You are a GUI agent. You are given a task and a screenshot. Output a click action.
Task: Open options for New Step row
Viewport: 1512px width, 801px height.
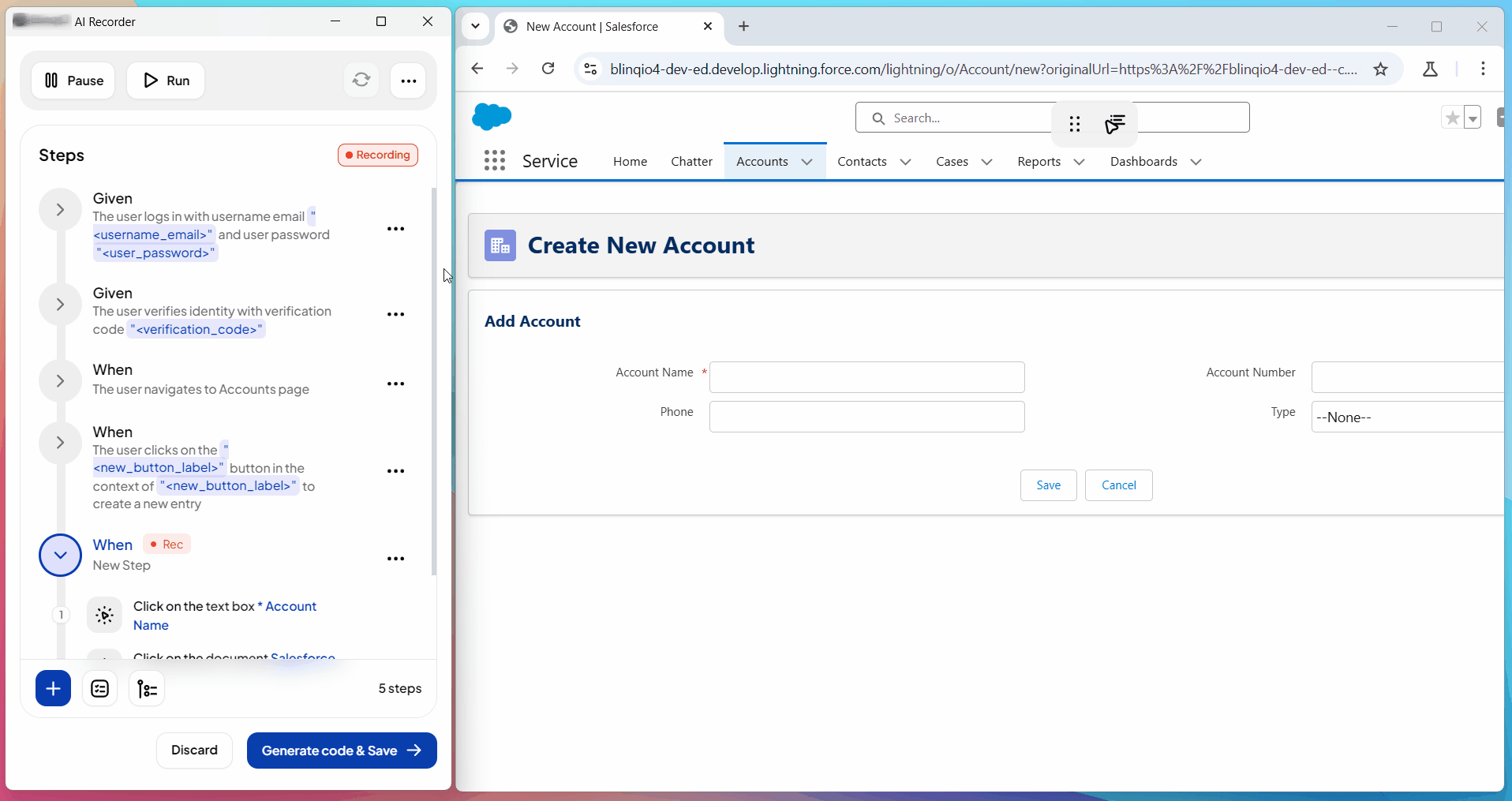[x=395, y=559]
